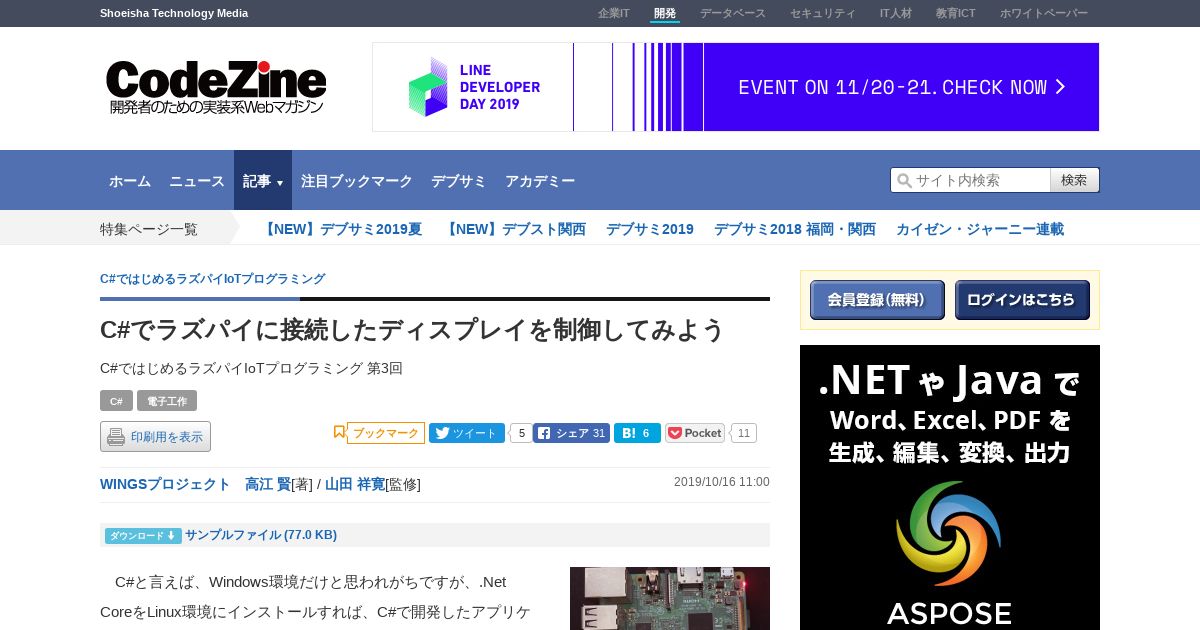
Task: Click the Raspberry Pi article thumbnail
Action: pos(670,598)
